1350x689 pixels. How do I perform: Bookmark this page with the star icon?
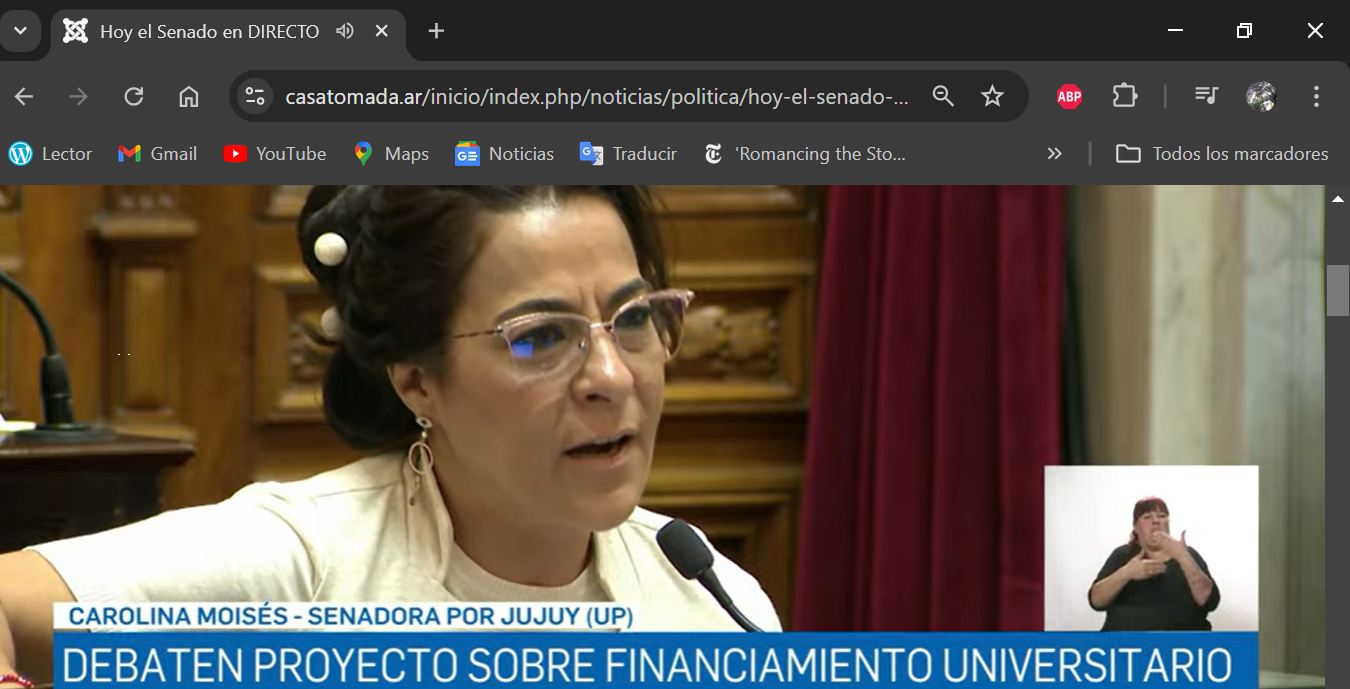991,96
